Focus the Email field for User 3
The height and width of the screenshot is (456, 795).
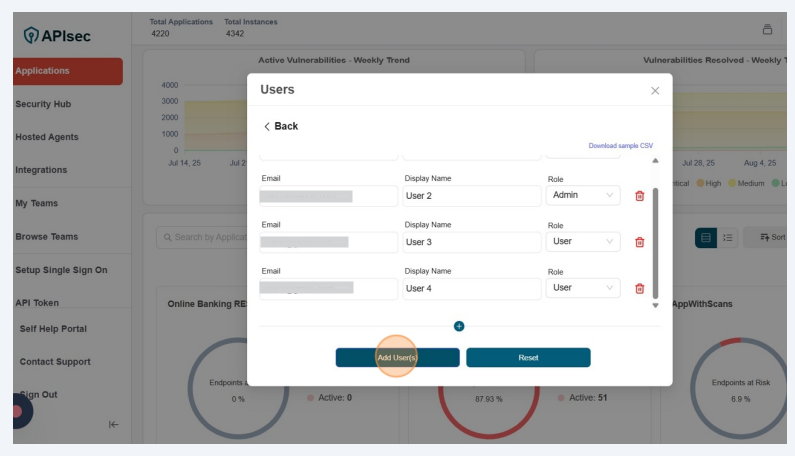[x=328, y=242]
